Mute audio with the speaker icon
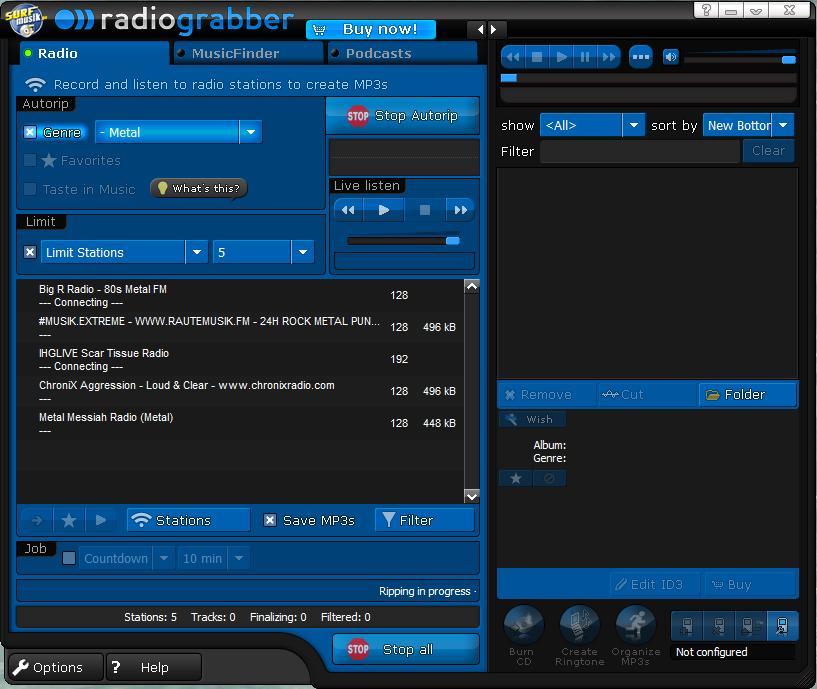The width and height of the screenshot is (817, 689). click(671, 57)
